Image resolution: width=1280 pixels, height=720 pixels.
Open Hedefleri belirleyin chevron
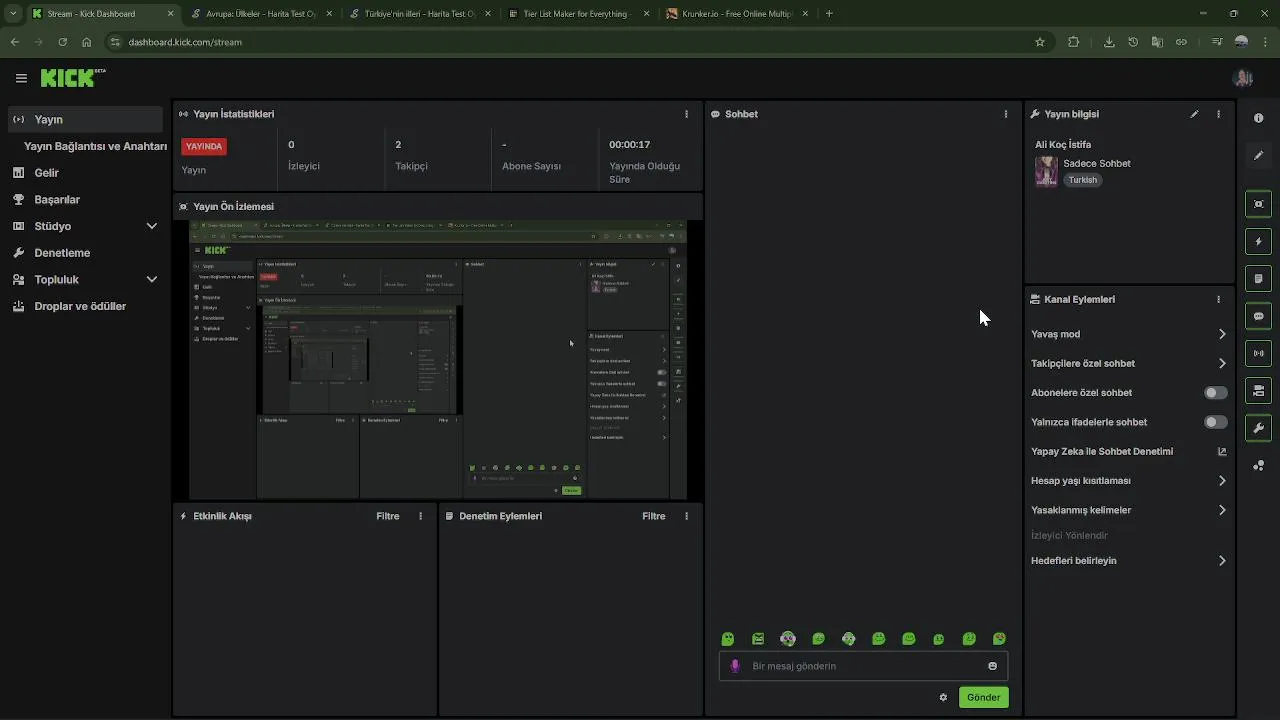tap(1222, 561)
